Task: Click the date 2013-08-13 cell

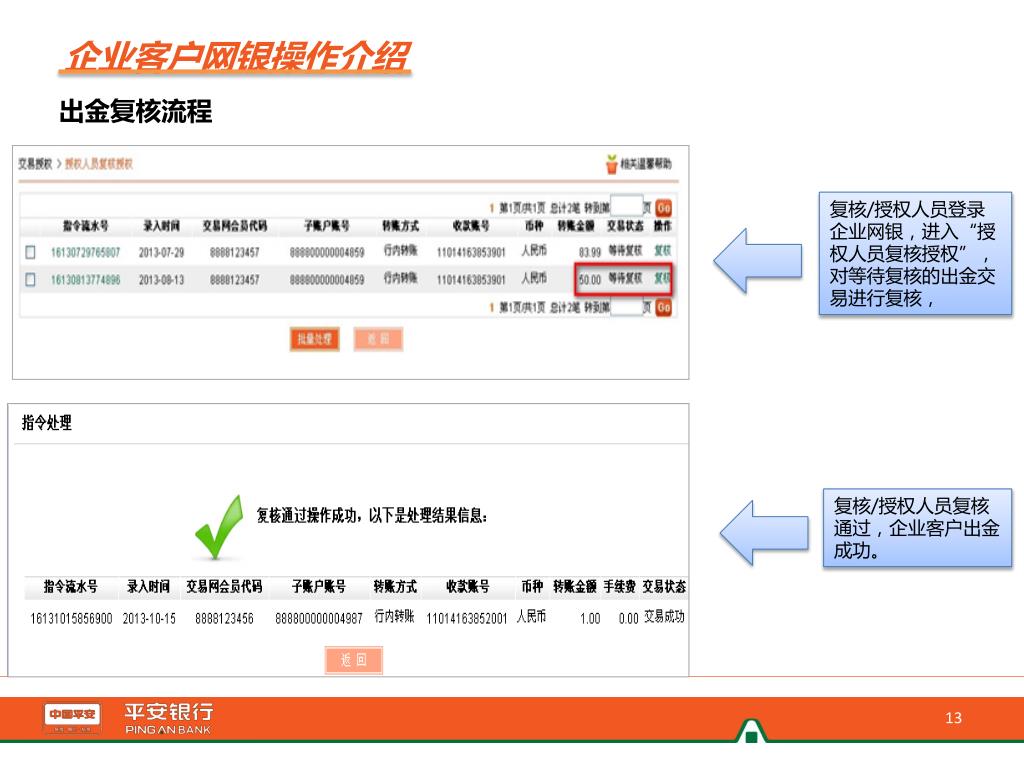Action: [161, 280]
